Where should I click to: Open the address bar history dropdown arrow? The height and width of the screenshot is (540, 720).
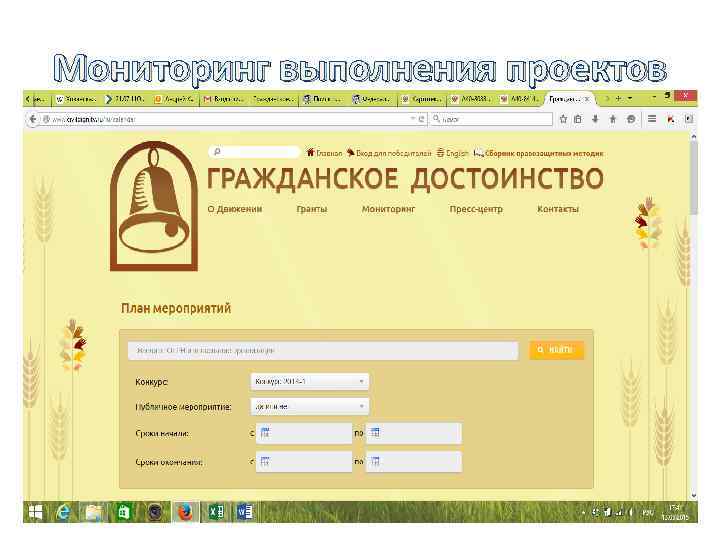pos(412,118)
